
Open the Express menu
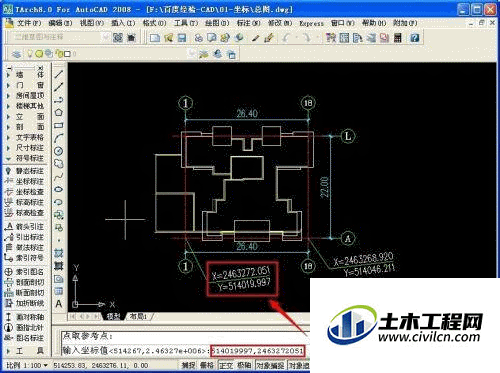click(x=311, y=23)
